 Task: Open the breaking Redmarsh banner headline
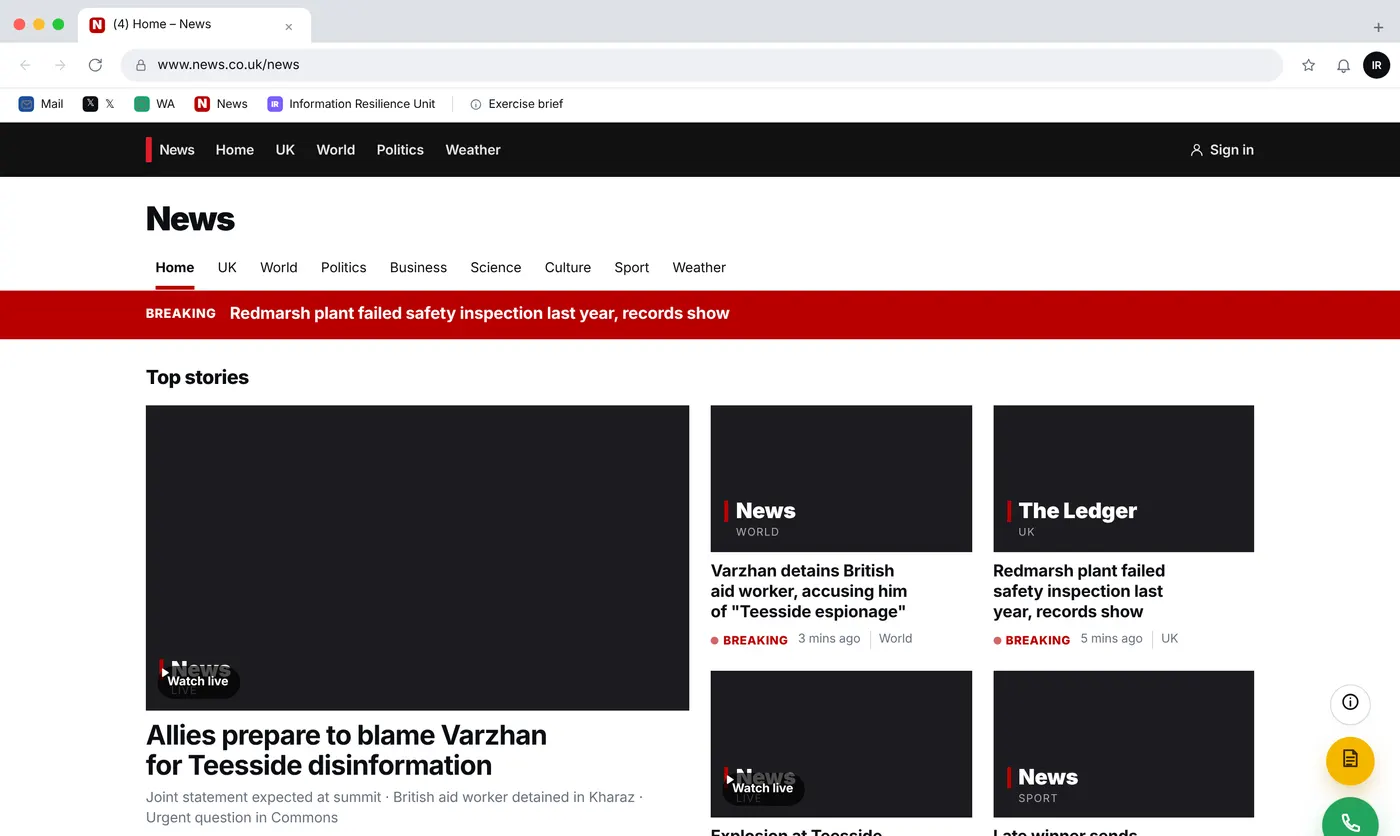pyautogui.click(x=480, y=314)
